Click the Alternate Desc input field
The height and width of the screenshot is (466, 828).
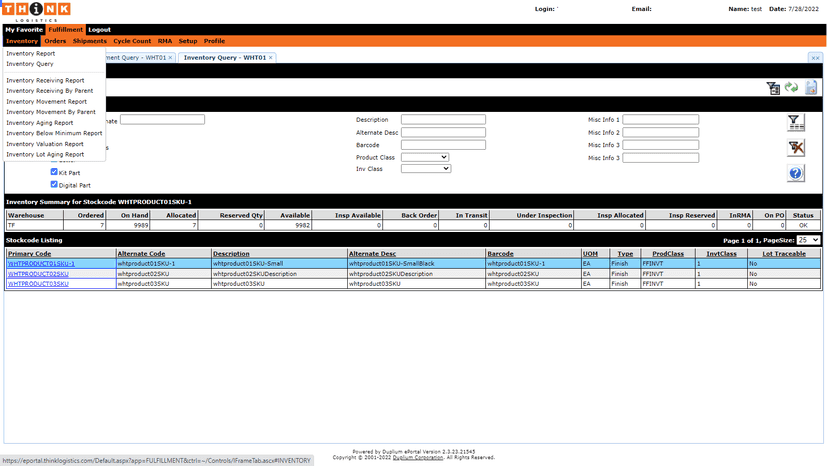[x=443, y=132]
